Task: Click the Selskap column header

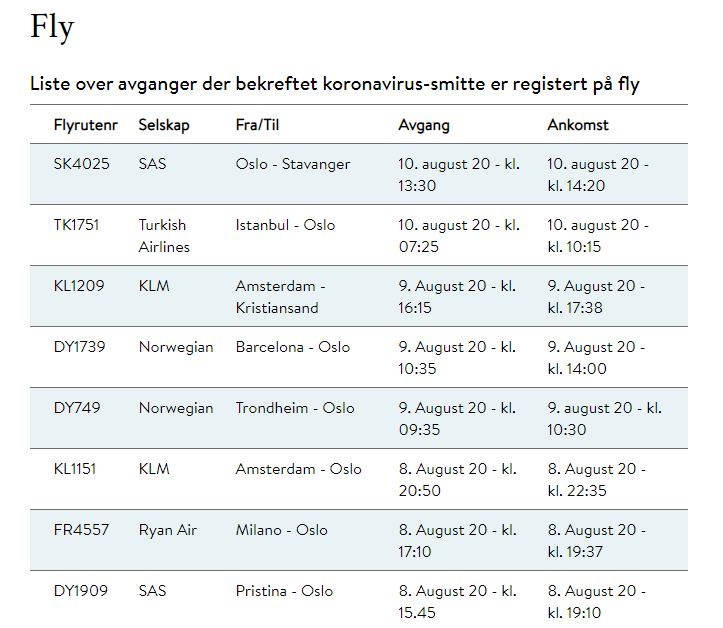Action: click(164, 125)
